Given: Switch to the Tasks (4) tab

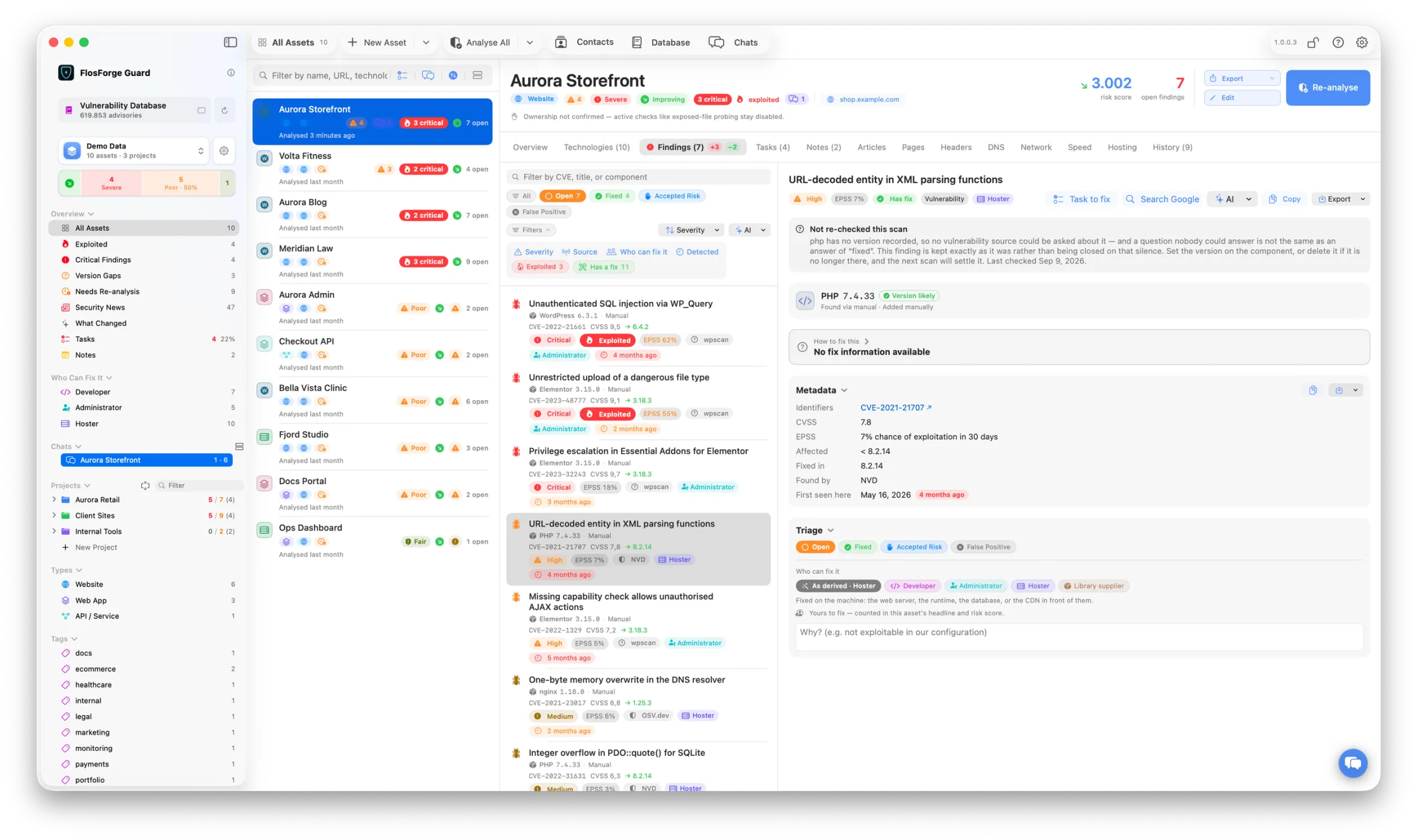Looking at the screenshot, I should (772, 147).
